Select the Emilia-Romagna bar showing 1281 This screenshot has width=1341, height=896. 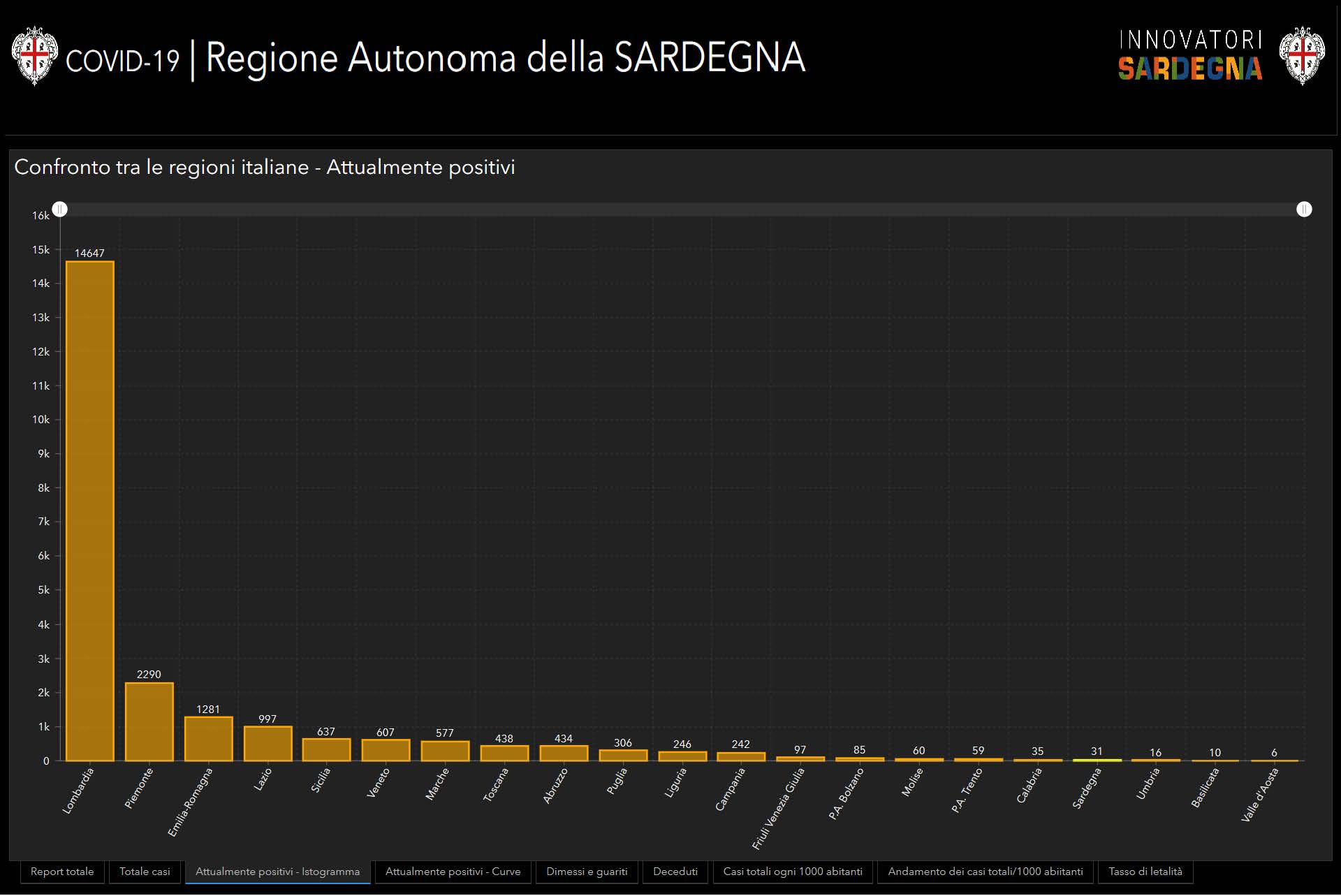coord(208,739)
